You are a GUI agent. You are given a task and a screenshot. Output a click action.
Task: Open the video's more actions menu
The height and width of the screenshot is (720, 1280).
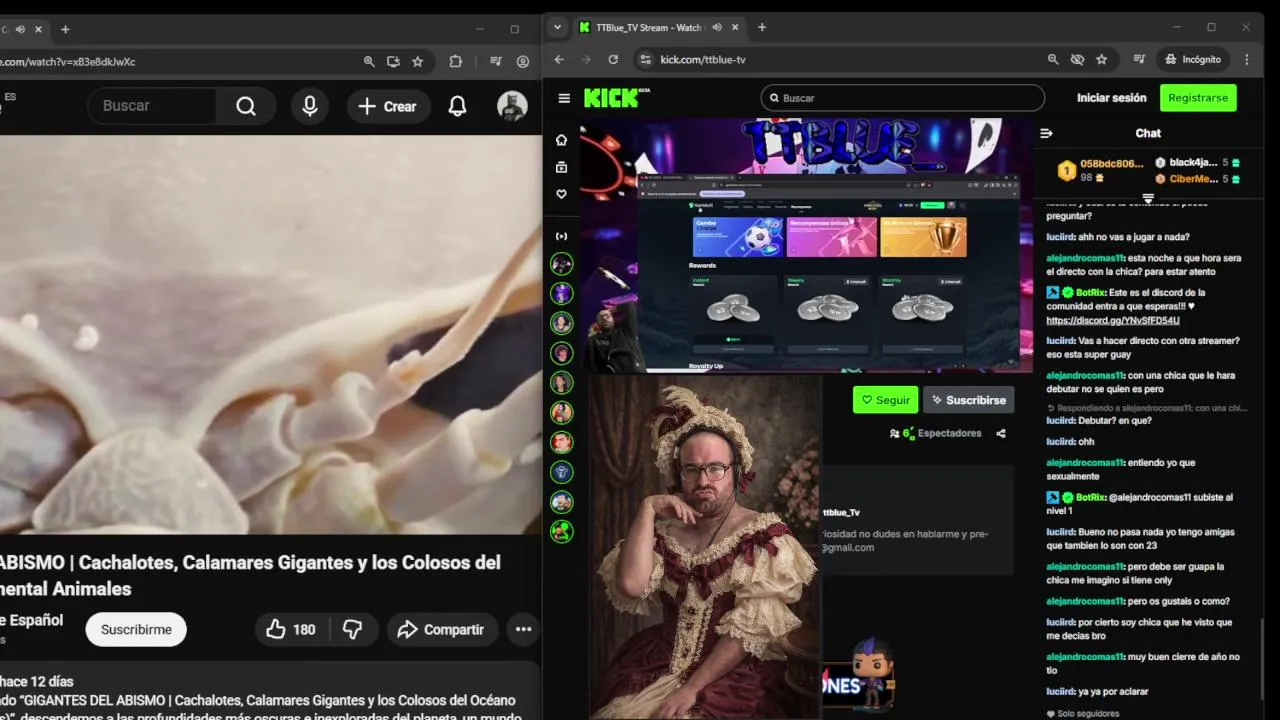pyautogui.click(x=523, y=629)
